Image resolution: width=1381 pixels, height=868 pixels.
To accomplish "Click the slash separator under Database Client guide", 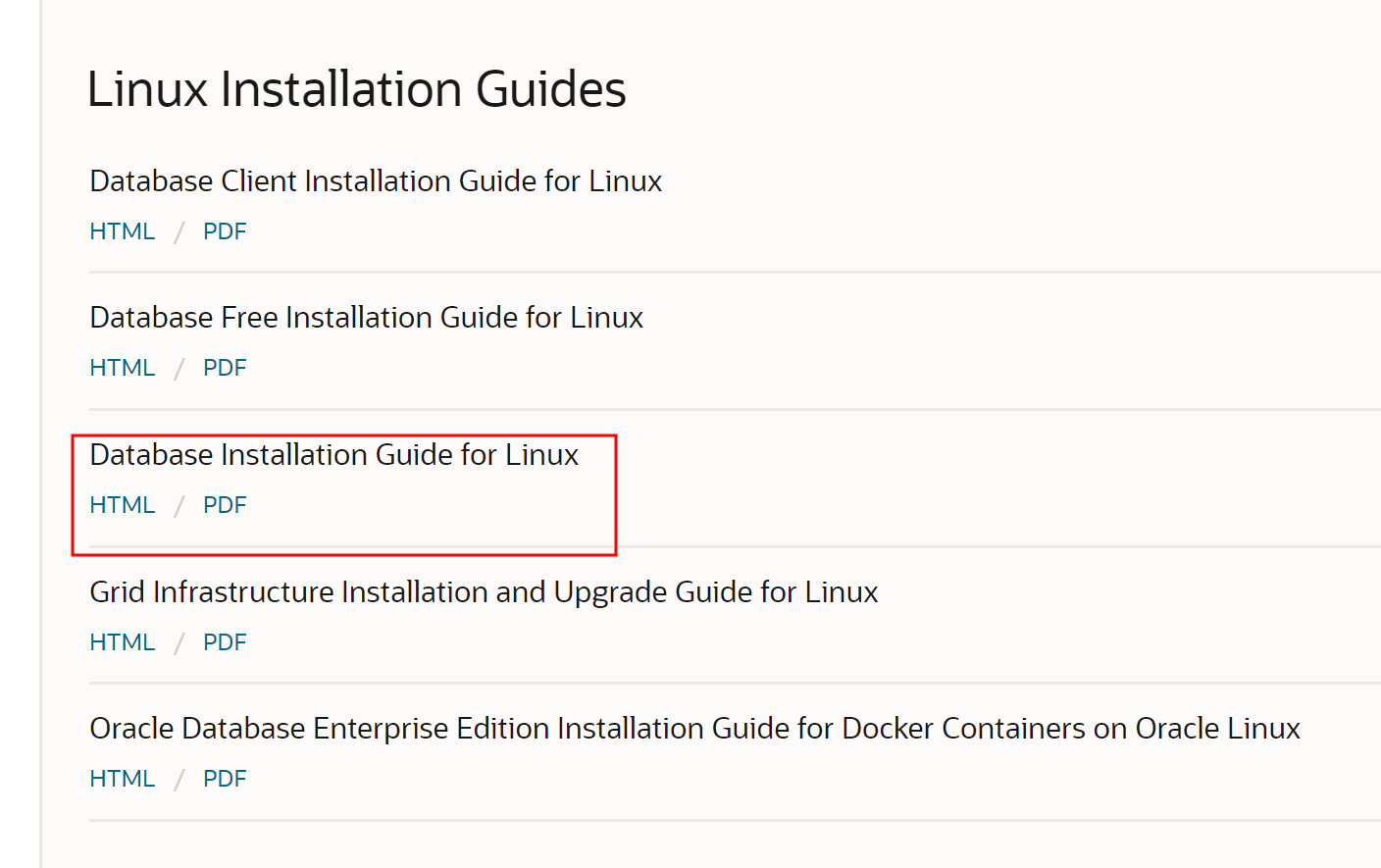I will click(179, 232).
